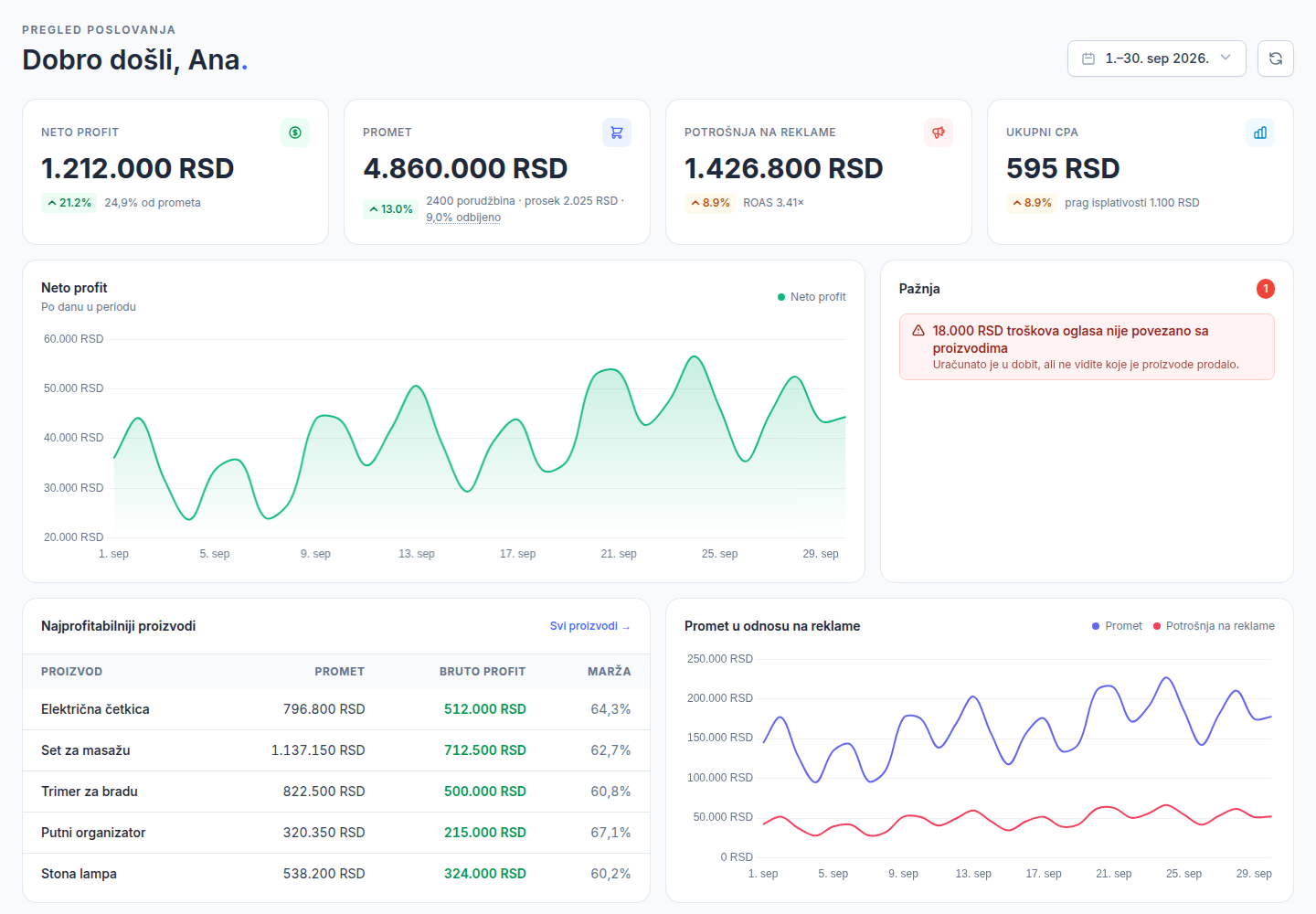The image size is (1316, 914).
Task: Sort by the BRUTO PROFIT column header
Action: click(483, 672)
